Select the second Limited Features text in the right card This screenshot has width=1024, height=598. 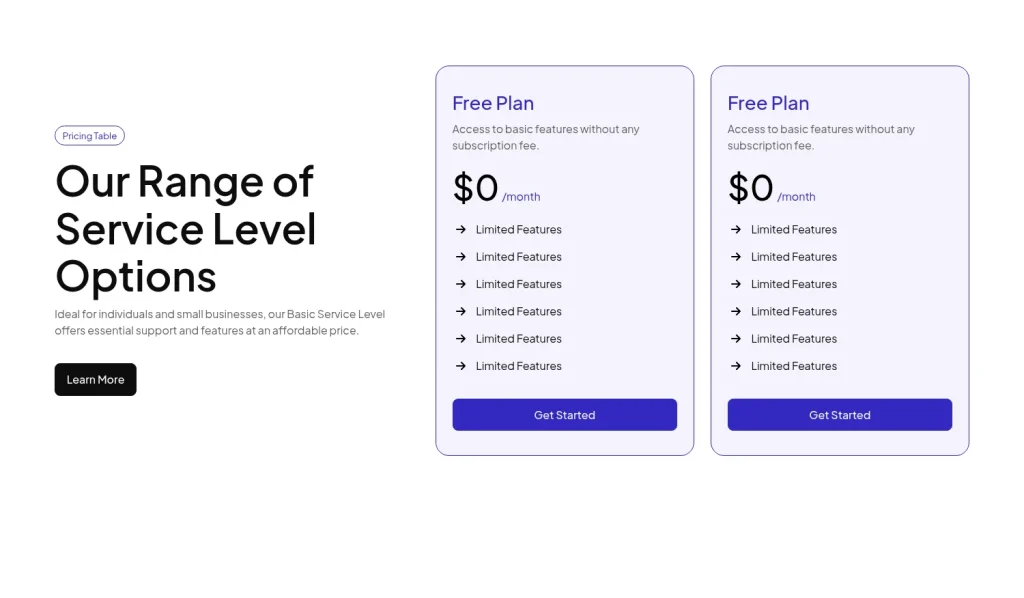(x=793, y=257)
